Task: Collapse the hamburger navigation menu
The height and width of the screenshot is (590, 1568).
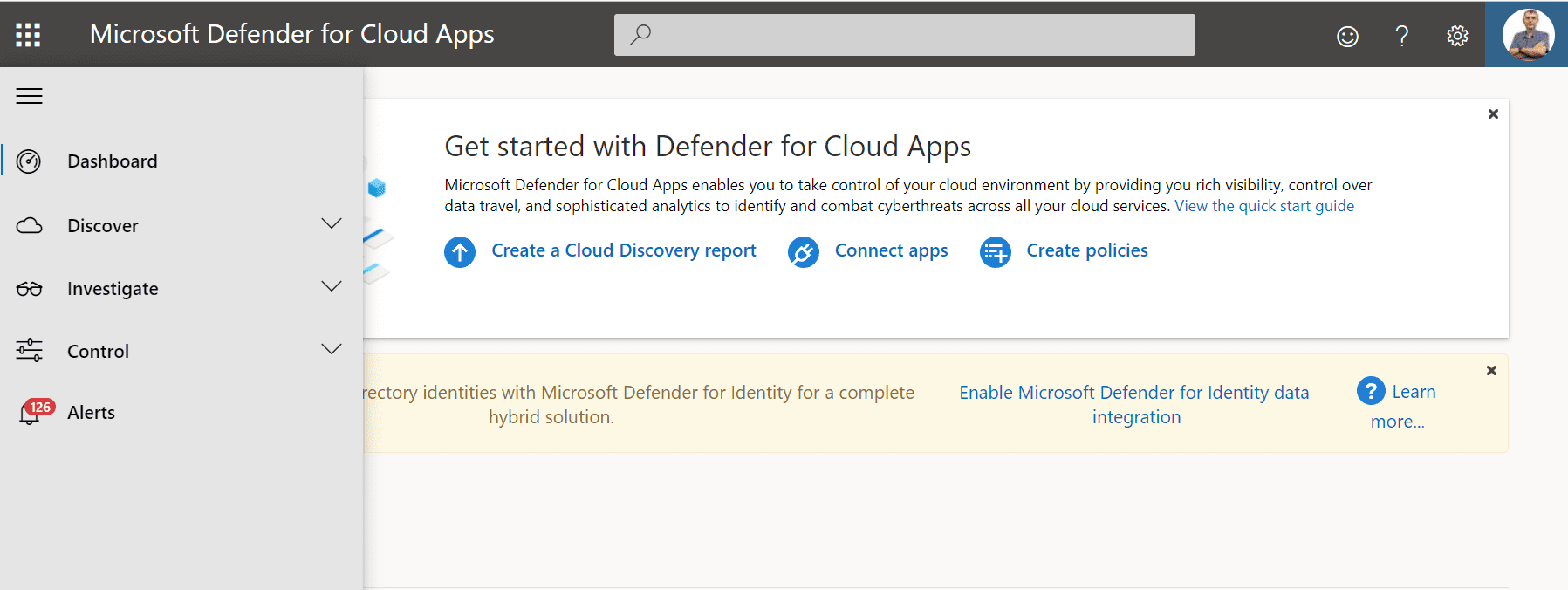Action: tap(29, 96)
